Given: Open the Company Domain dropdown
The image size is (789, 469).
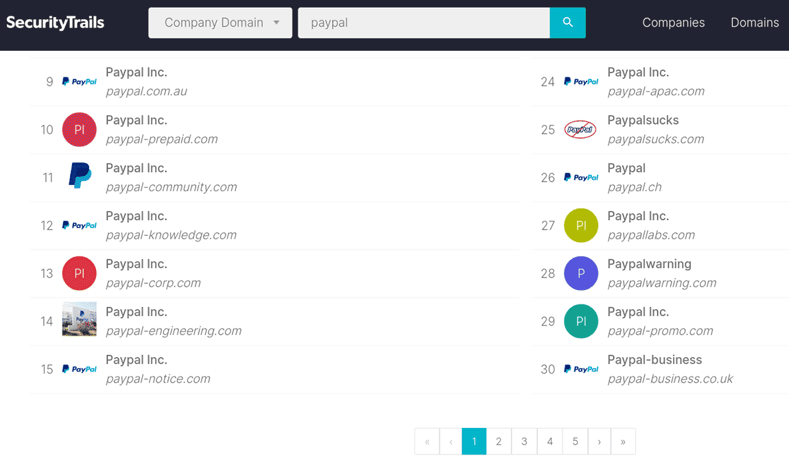Looking at the screenshot, I should tap(220, 23).
